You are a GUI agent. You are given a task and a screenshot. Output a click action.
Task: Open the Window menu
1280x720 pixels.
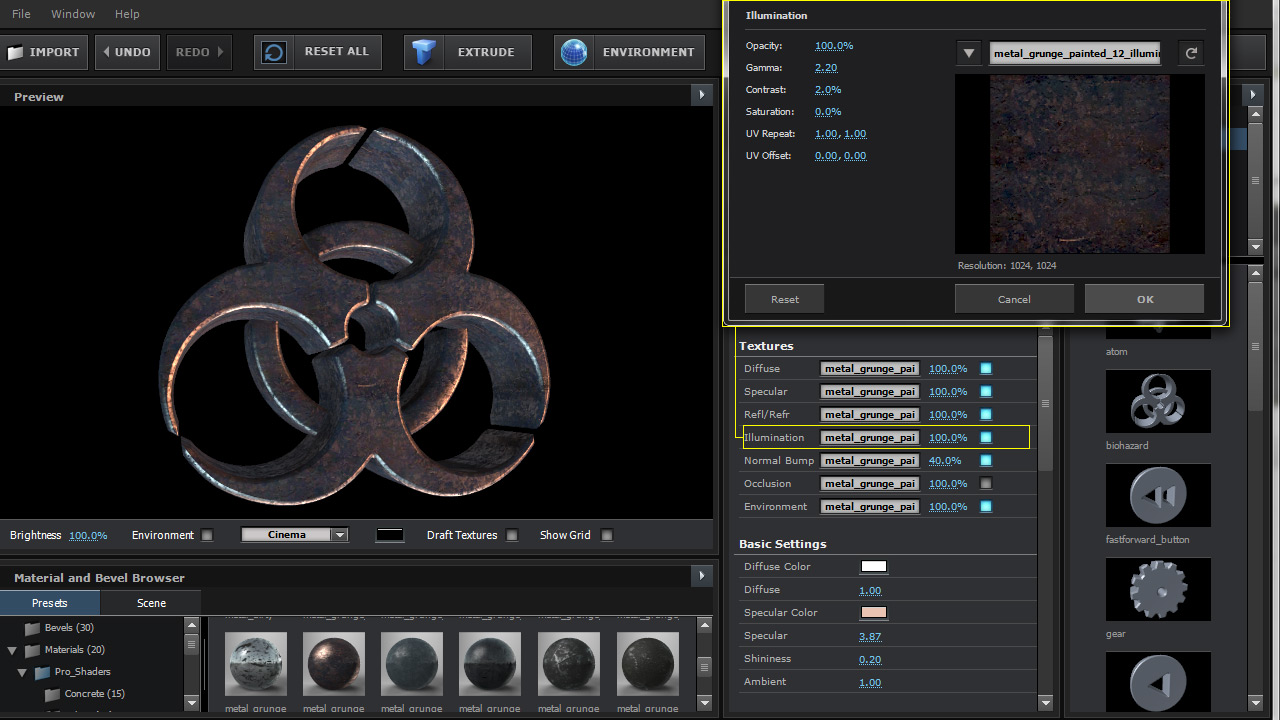(73, 14)
